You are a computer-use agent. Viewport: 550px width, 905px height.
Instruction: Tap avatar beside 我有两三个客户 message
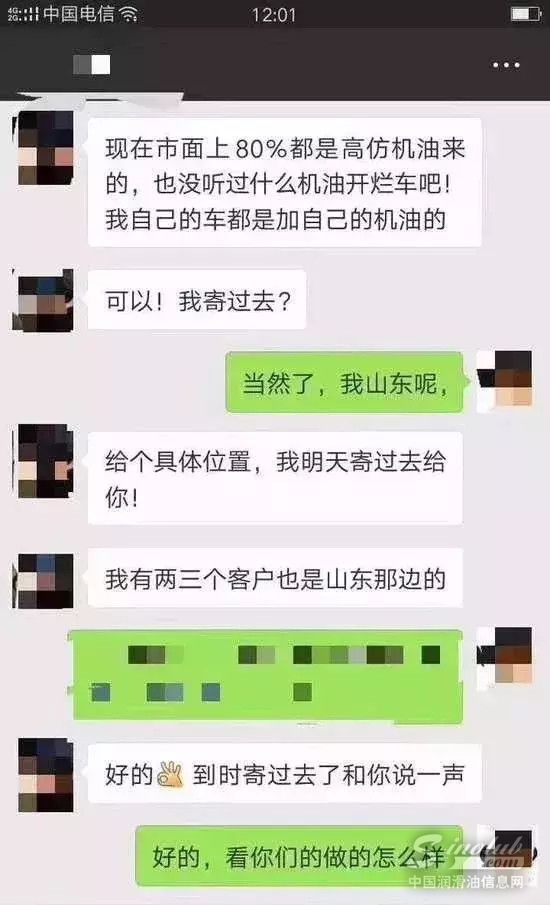point(46,580)
